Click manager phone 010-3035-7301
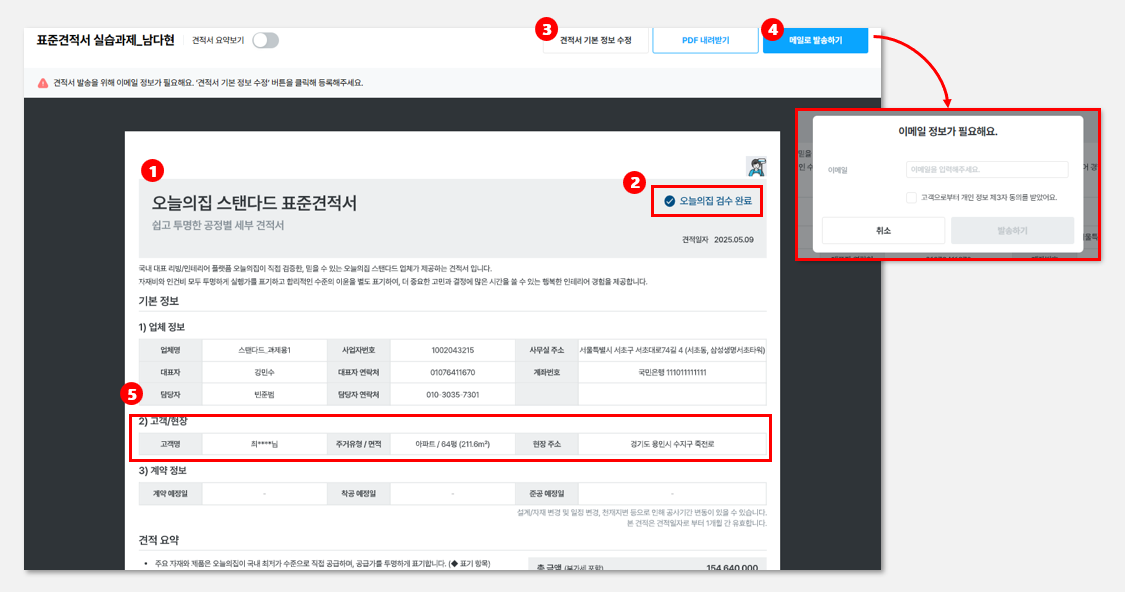The image size is (1125, 592). pyautogui.click(x=453, y=395)
